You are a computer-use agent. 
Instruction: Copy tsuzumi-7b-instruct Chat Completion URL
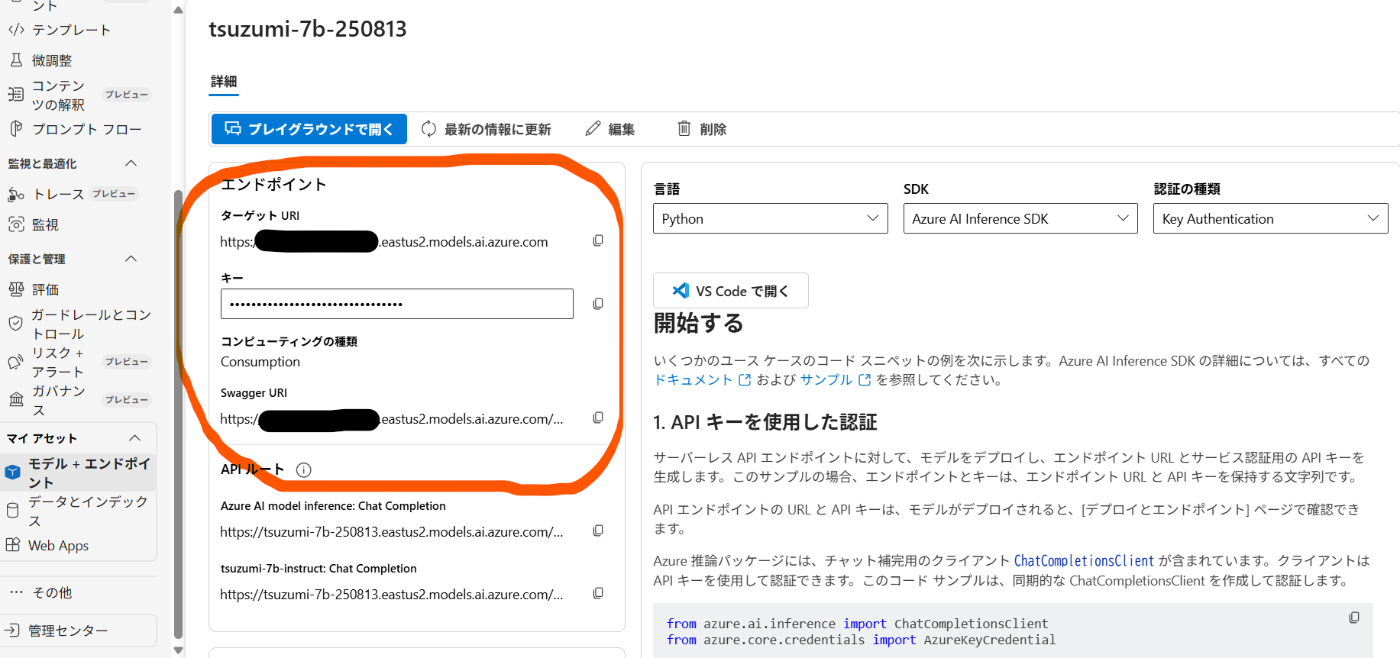pyautogui.click(x=598, y=593)
